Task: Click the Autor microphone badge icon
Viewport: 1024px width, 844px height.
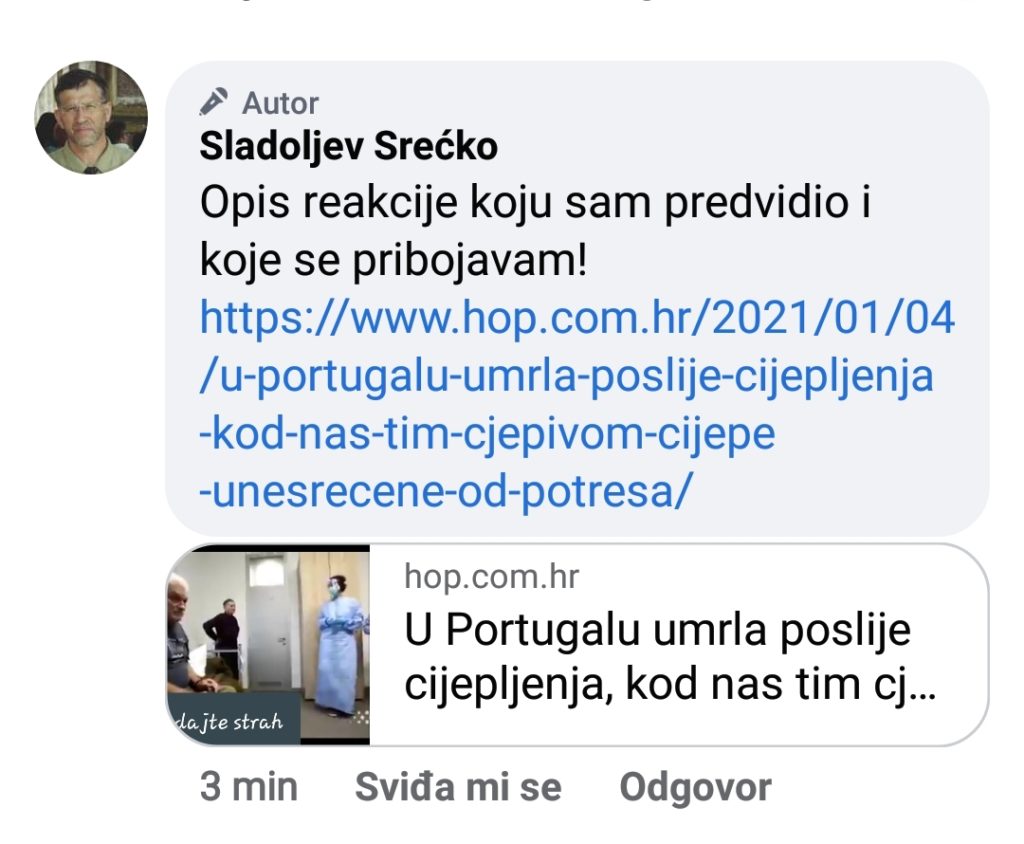Action: click(x=214, y=102)
